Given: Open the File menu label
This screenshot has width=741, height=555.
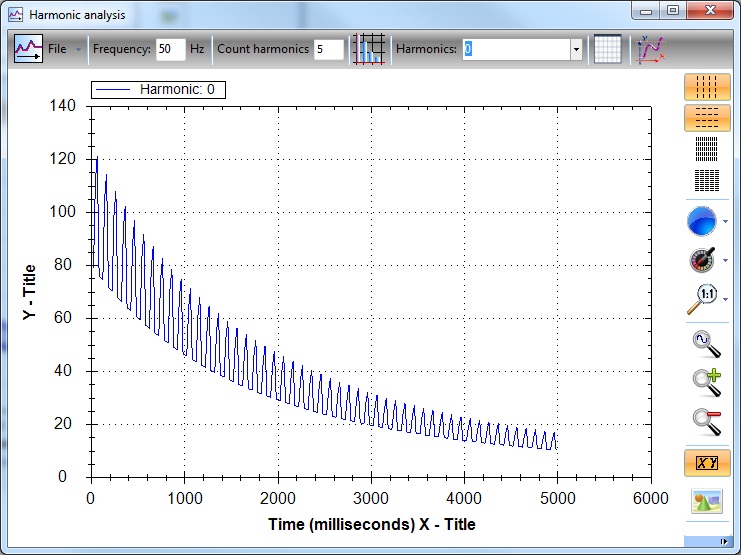Looking at the screenshot, I should 57,49.
